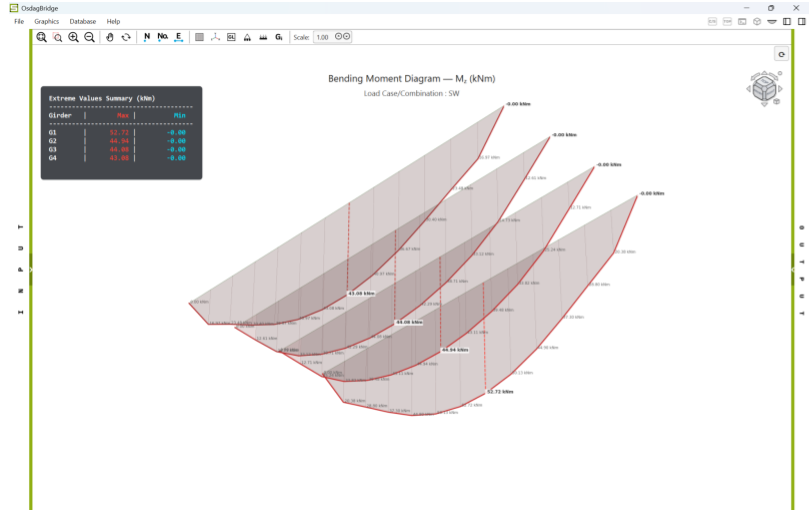Toggle node numbers with No. icon
The width and height of the screenshot is (811, 526).
pos(162,37)
